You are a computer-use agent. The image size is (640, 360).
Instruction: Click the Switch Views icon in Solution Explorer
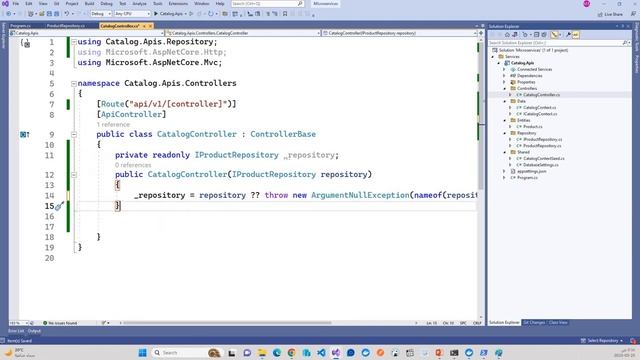point(515,35)
